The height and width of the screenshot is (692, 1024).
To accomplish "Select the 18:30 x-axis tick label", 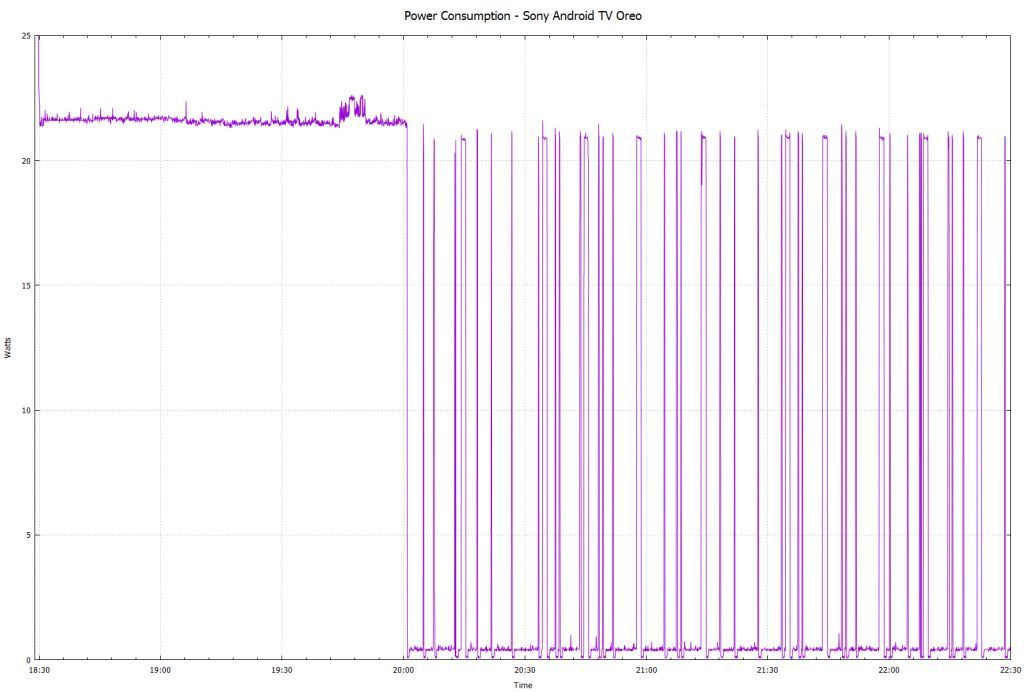I will [38, 670].
